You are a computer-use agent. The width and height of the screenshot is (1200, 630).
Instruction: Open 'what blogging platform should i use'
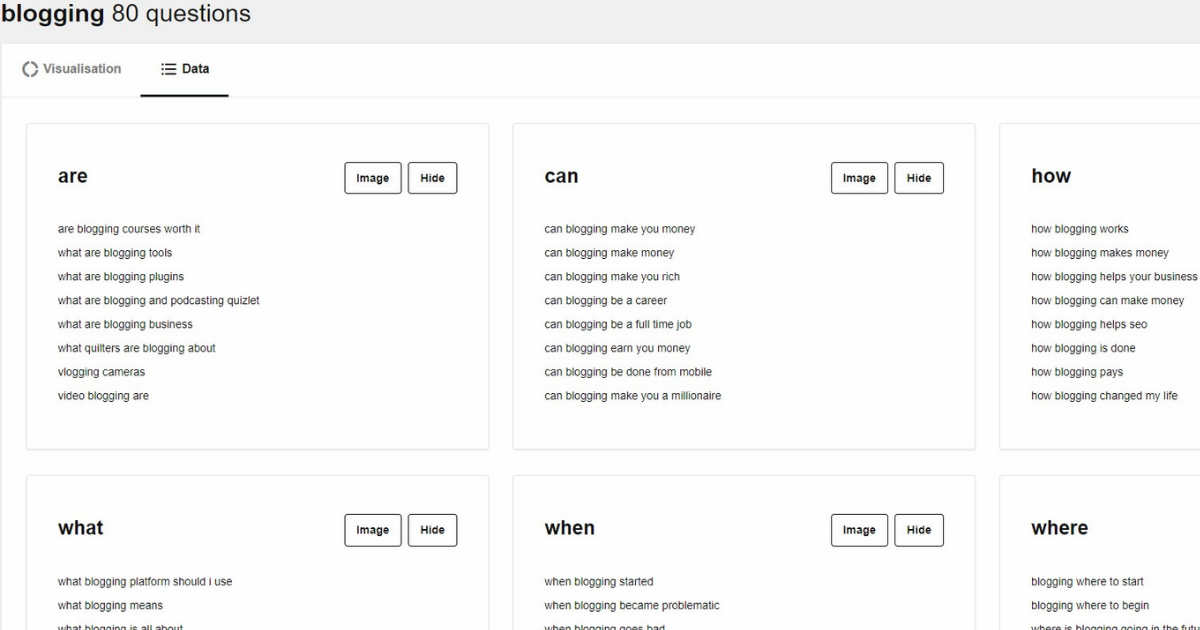coord(145,582)
